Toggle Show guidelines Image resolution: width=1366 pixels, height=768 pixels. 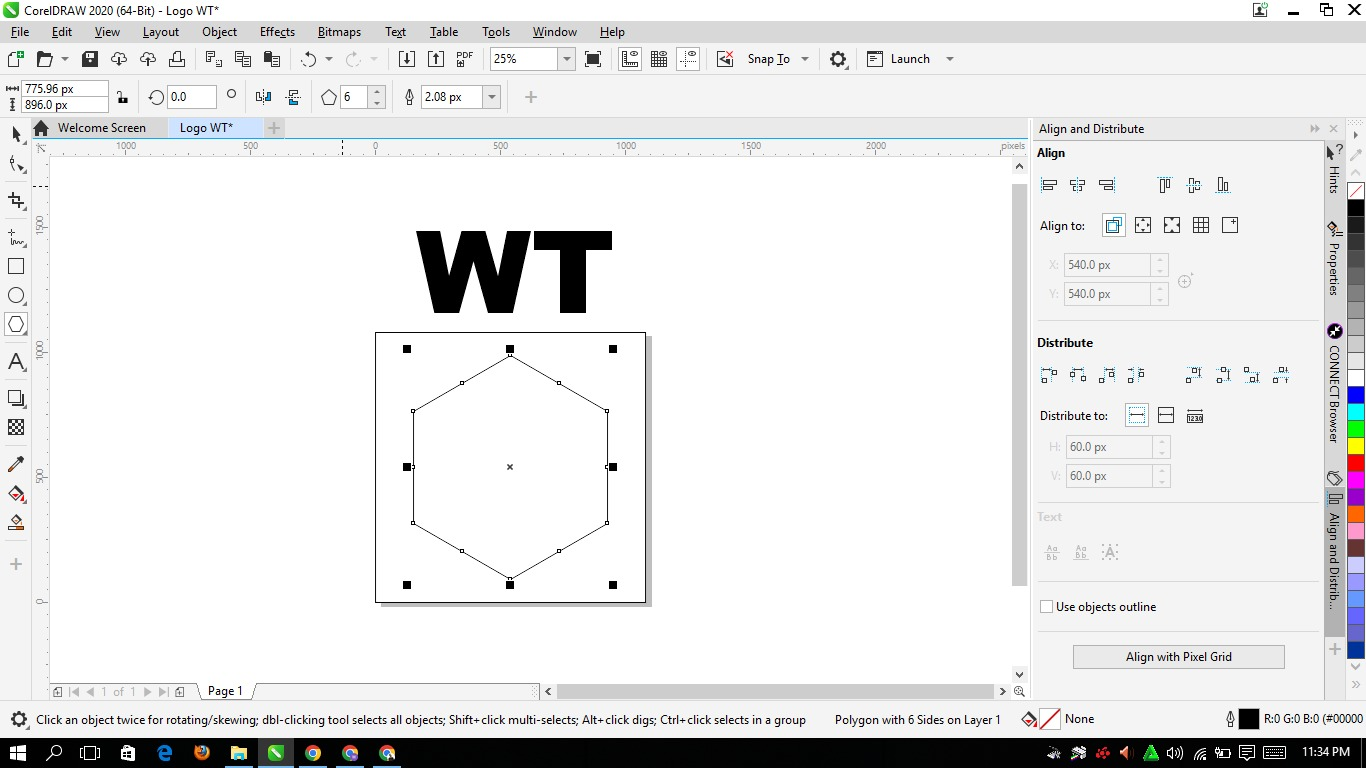point(688,59)
